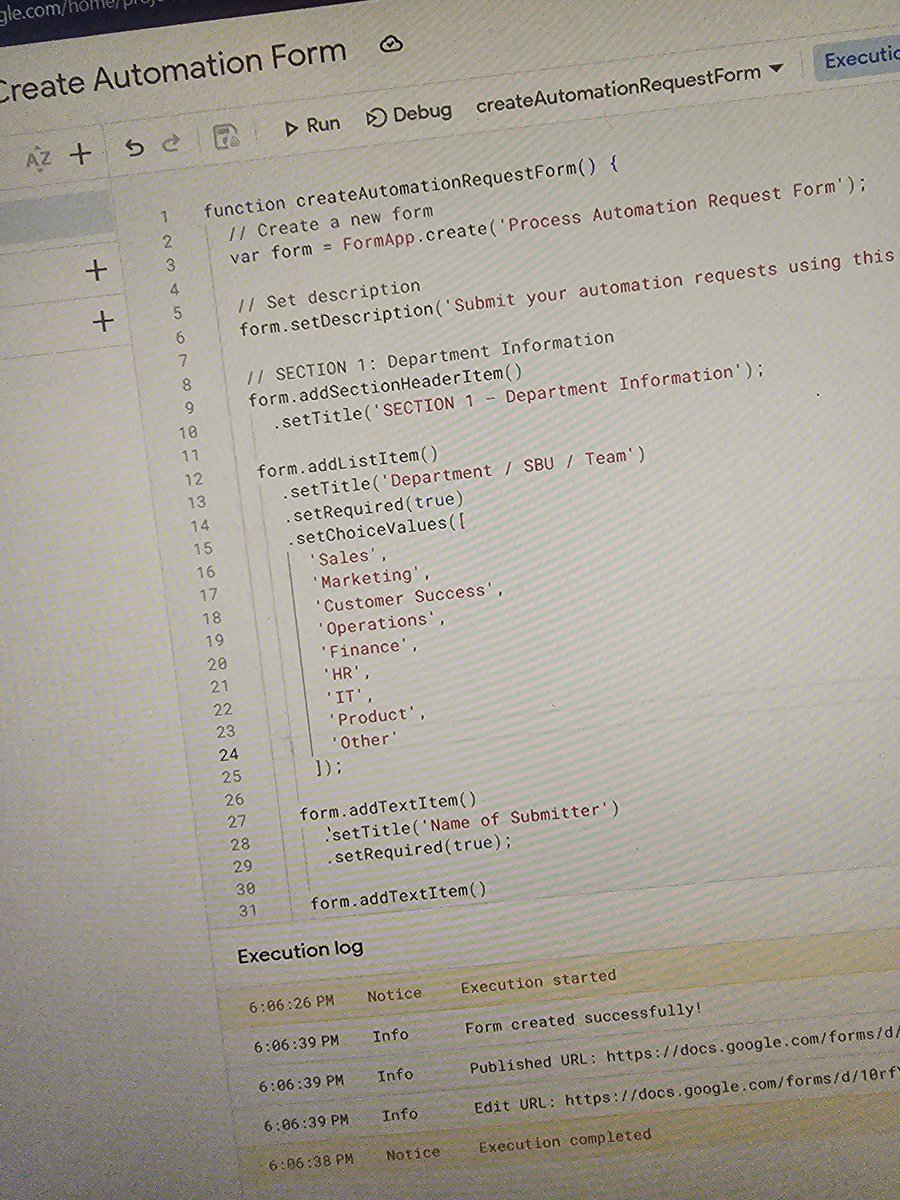Click the 6:06:26 PM timestamp
The height and width of the screenshot is (1200, 900).
[291, 1004]
